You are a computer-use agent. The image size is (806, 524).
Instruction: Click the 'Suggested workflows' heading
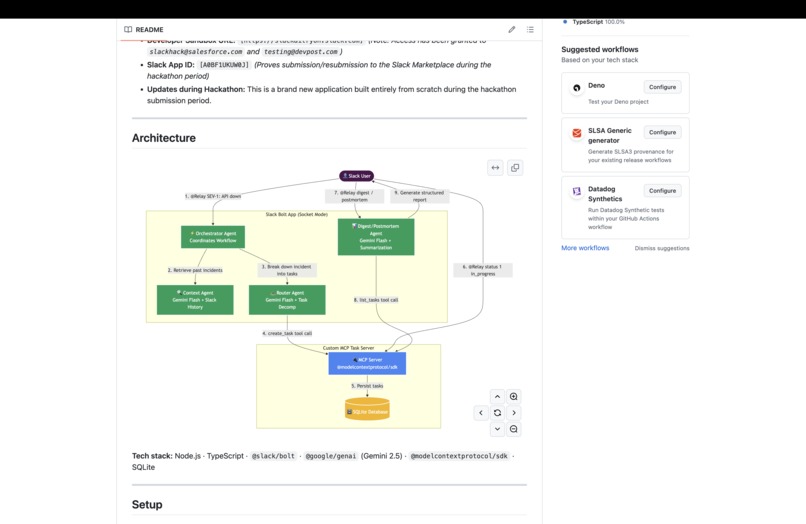tap(600, 49)
